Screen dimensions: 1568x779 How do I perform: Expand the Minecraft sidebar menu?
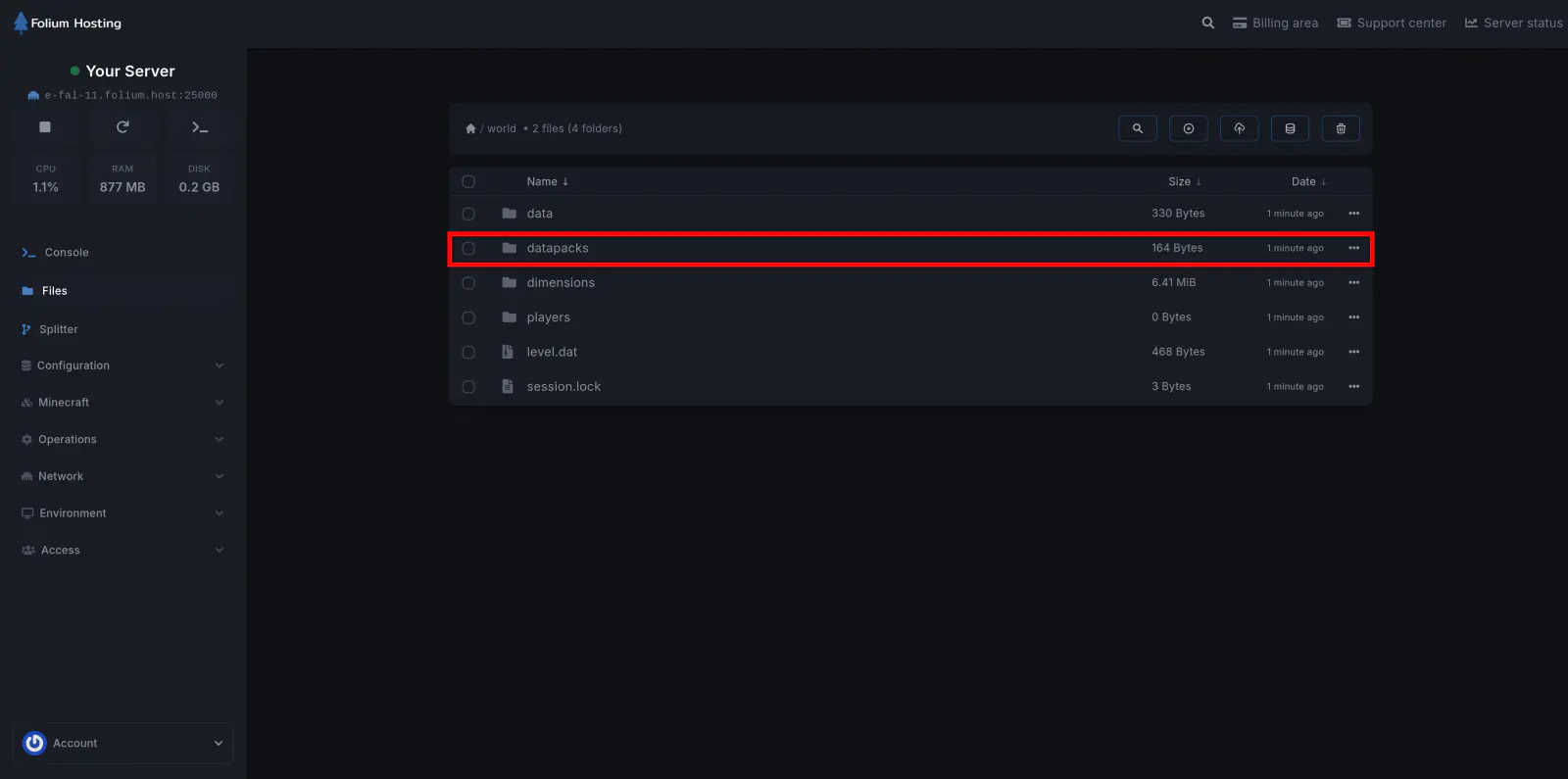click(122, 403)
